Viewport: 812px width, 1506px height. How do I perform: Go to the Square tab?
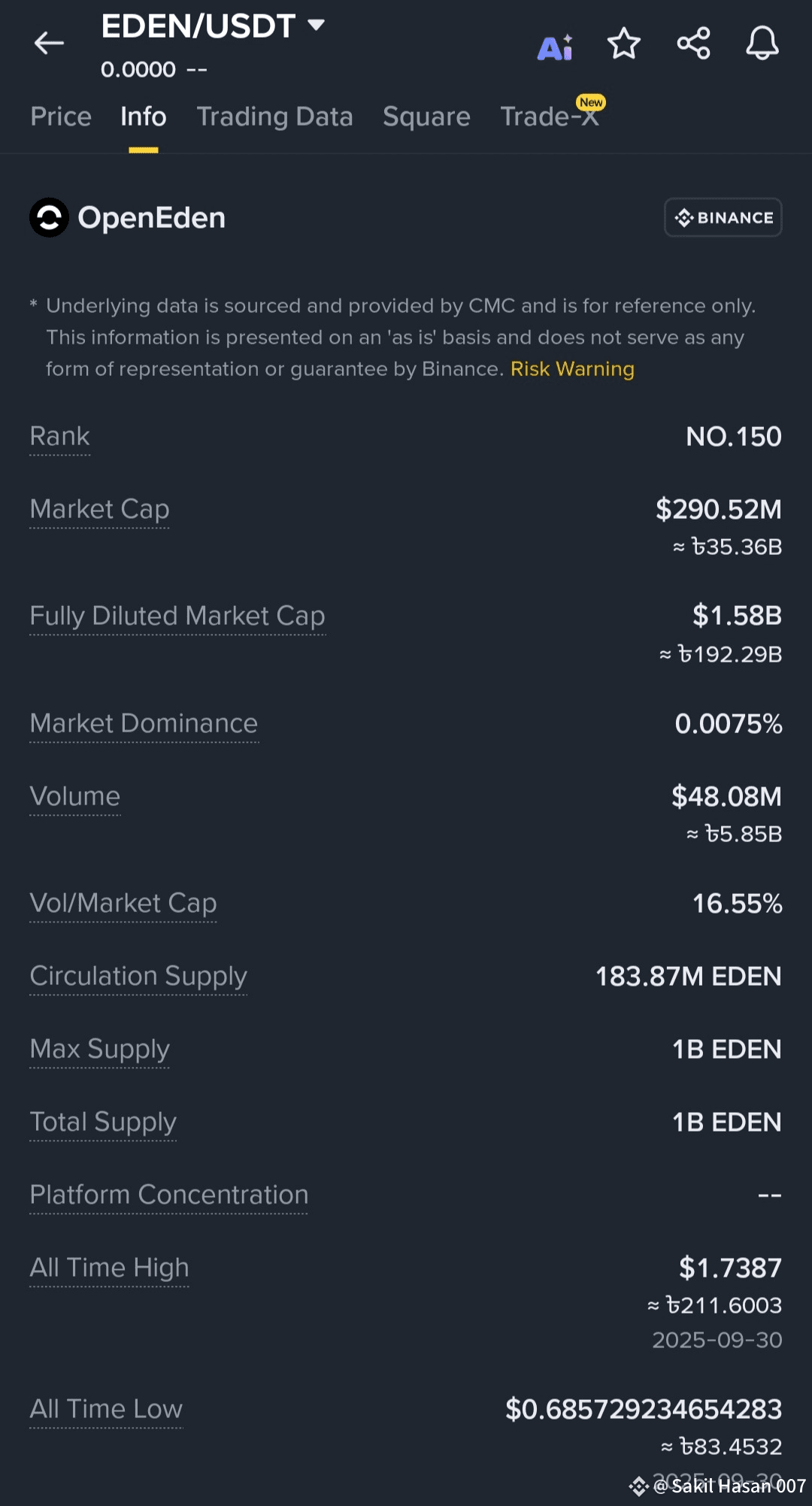(x=426, y=117)
